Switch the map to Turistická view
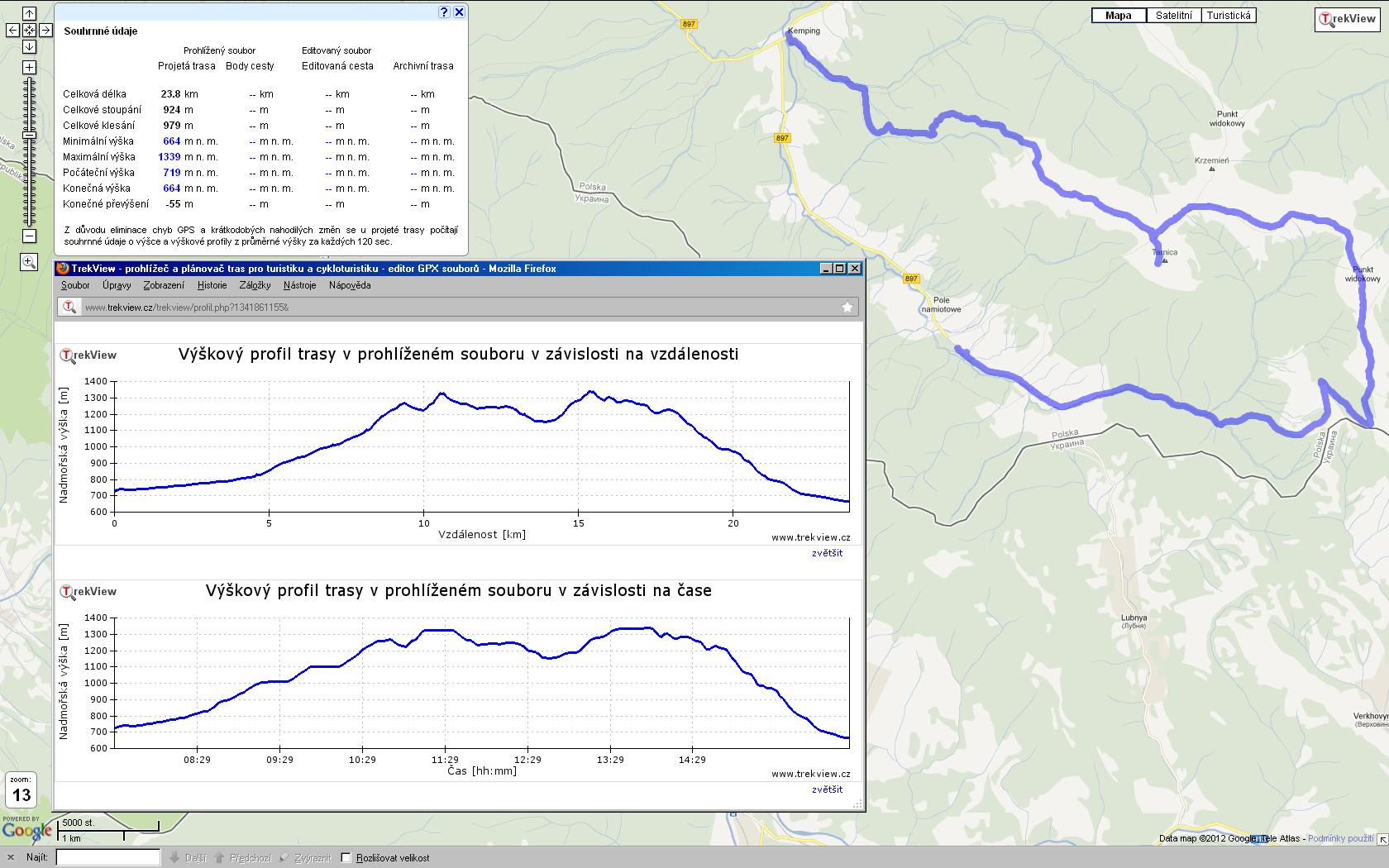Screen dimensions: 1389x868 pyautogui.click(x=1229, y=16)
